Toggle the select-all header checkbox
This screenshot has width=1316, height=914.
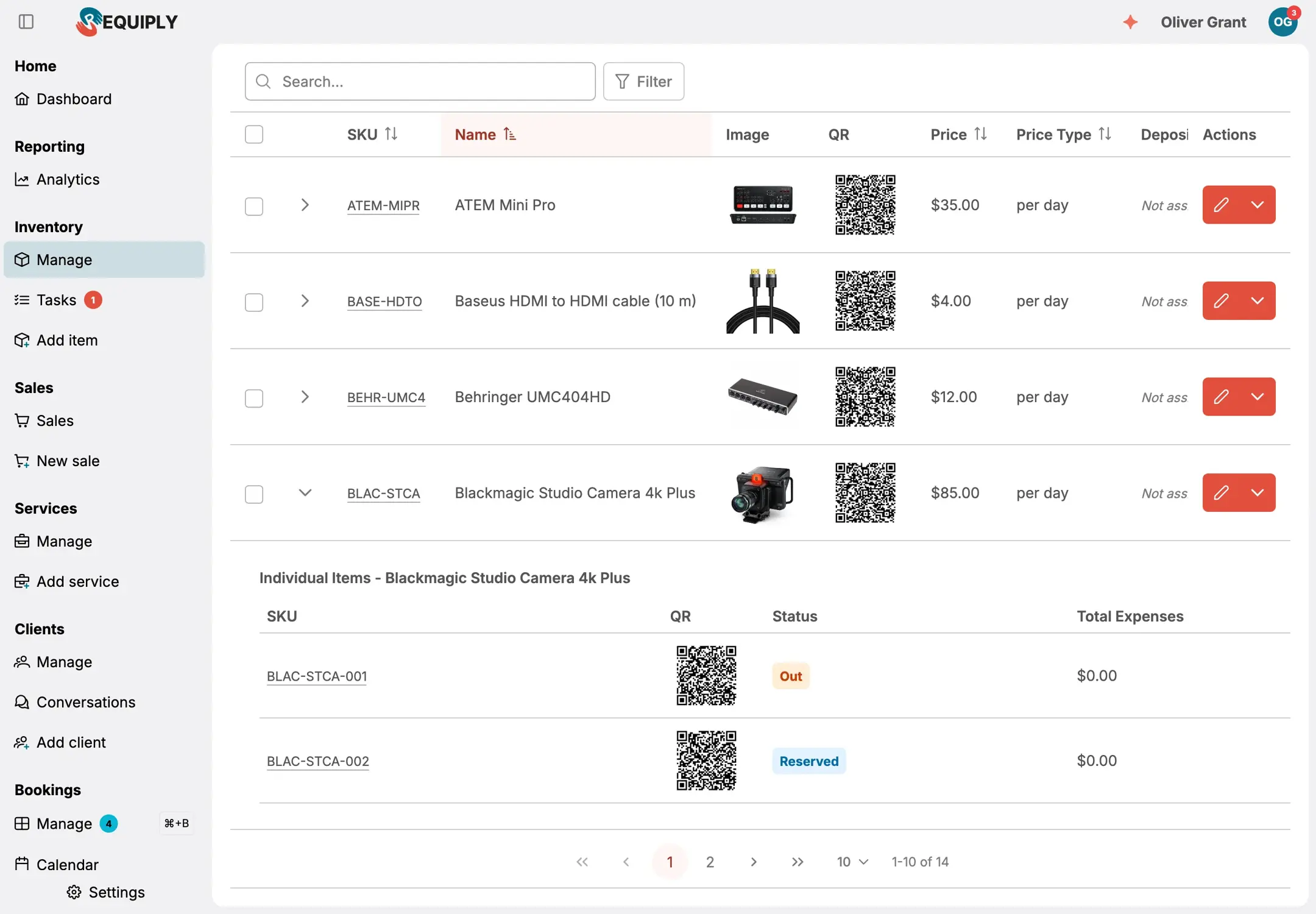click(x=254, y=134)
